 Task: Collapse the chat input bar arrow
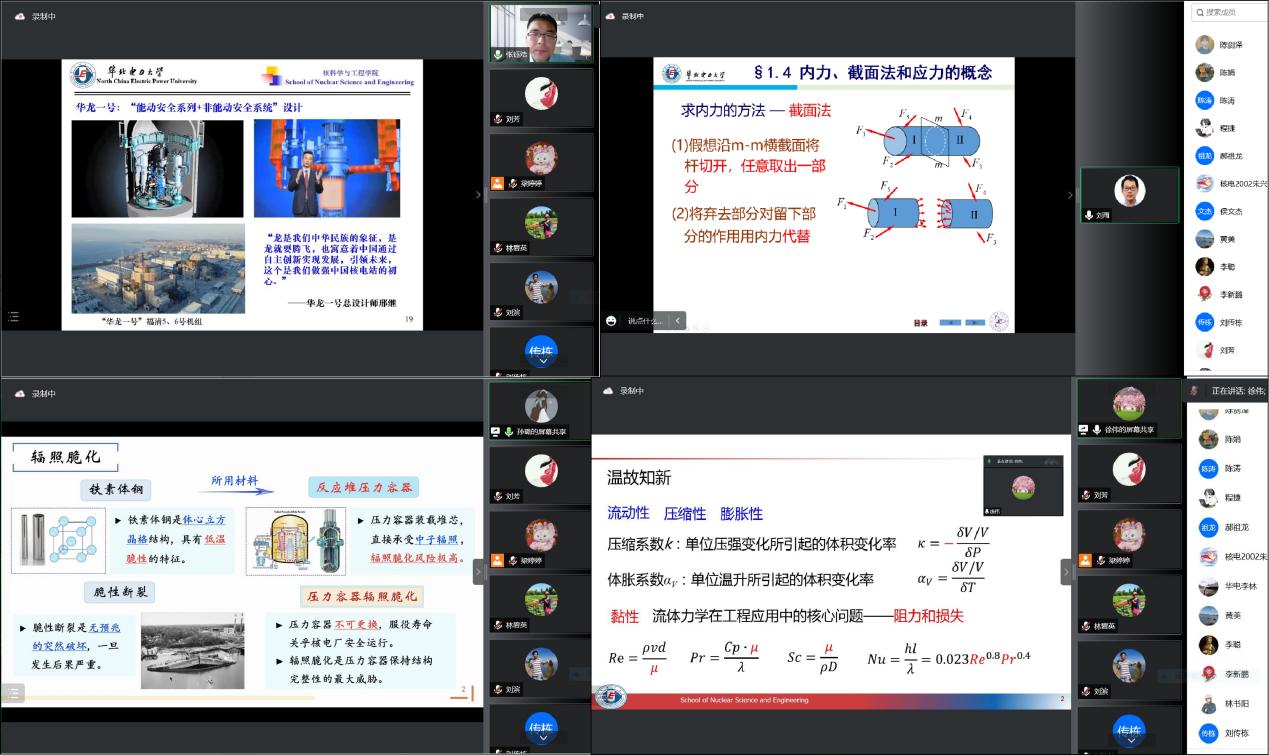(677, 320)
